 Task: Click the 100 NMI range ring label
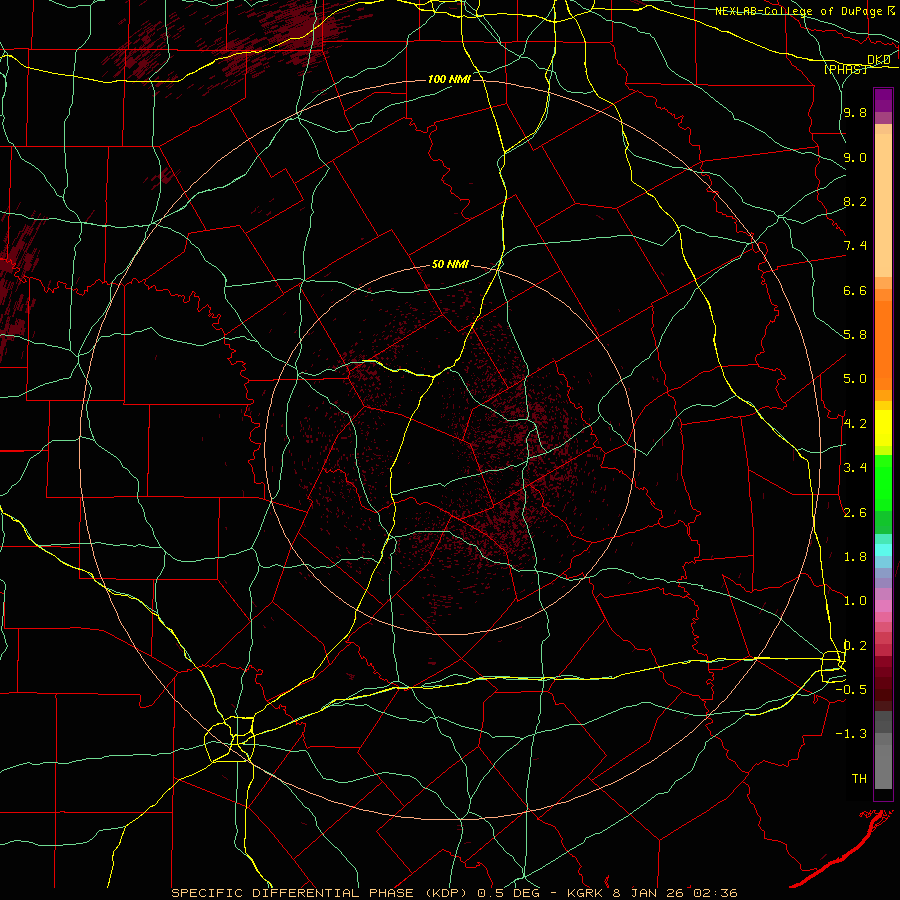click(x=449, y=79)
